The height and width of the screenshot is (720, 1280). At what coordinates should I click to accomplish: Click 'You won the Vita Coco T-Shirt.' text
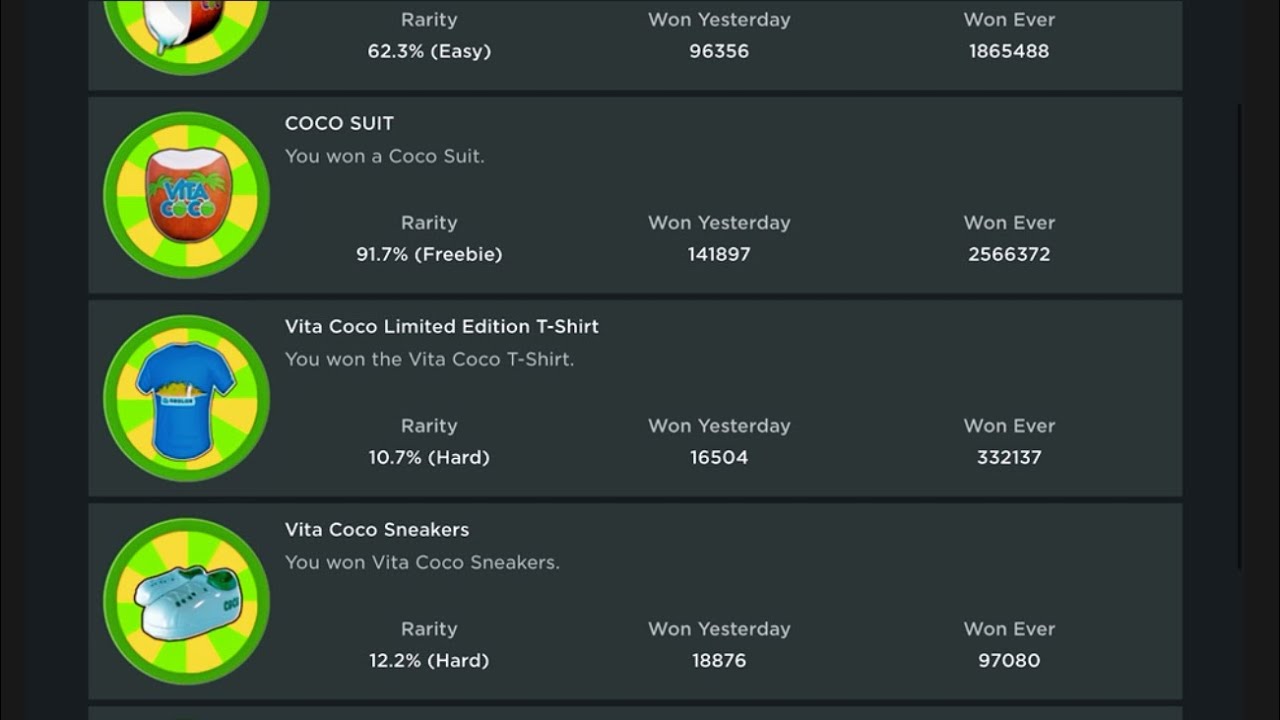[x=429, y=359]
